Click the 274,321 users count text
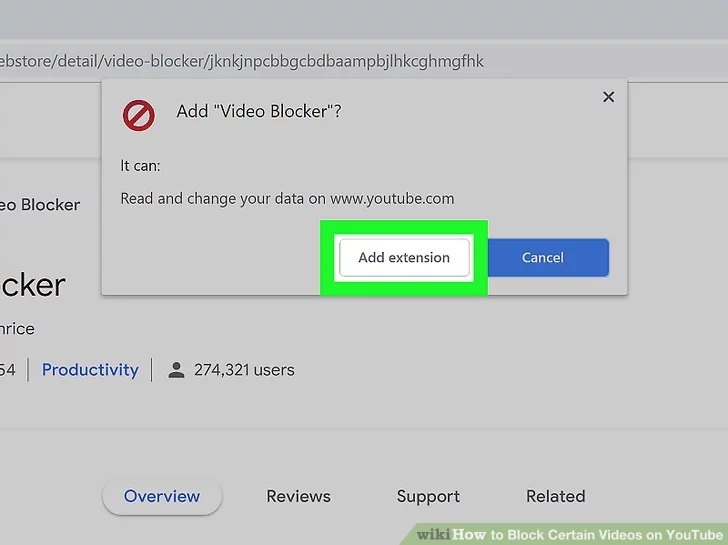 pos(244,370)
